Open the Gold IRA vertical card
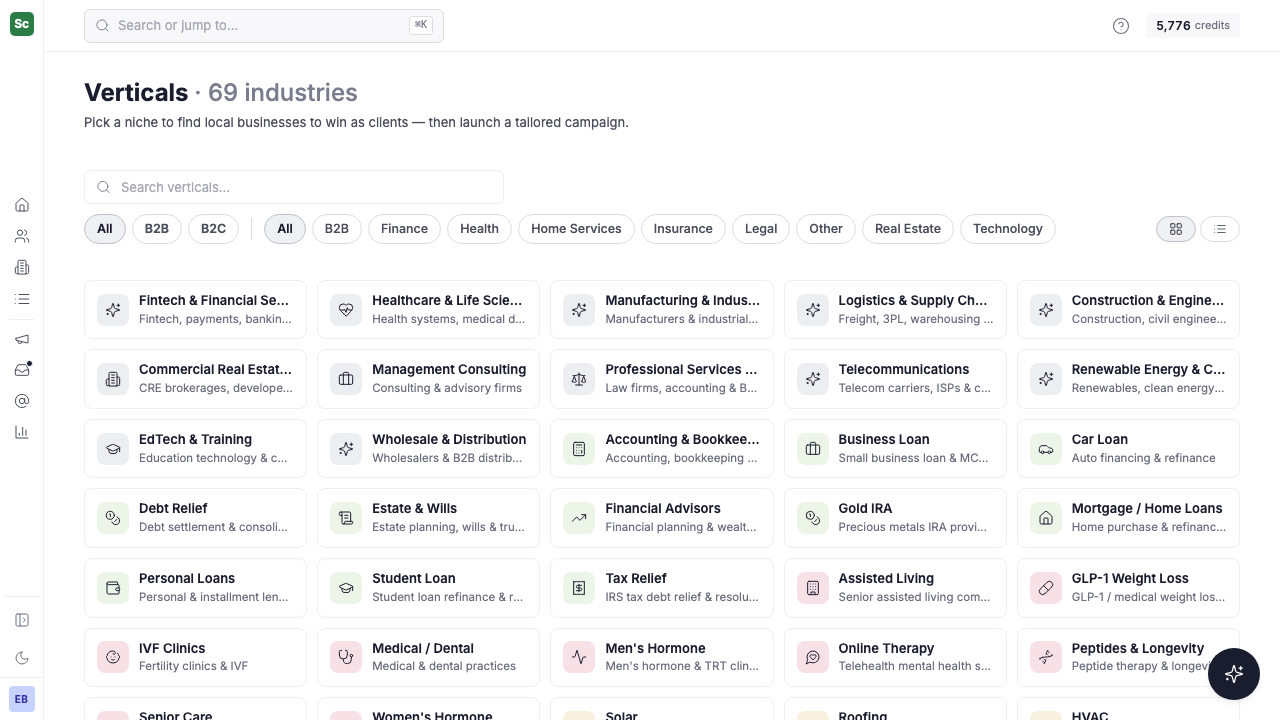 click(895, 518)
